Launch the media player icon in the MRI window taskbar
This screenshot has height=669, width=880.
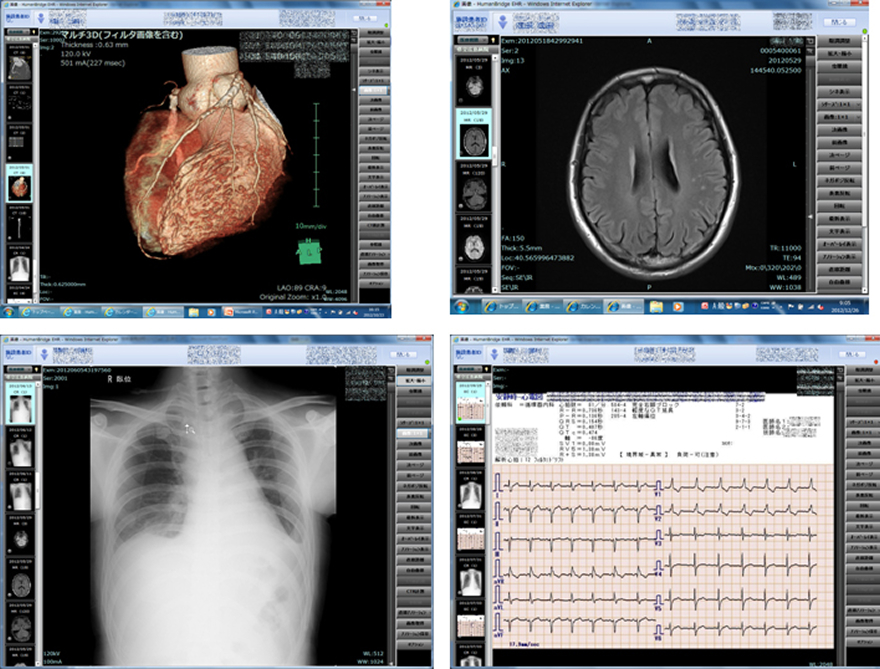[x=680, y=307]
